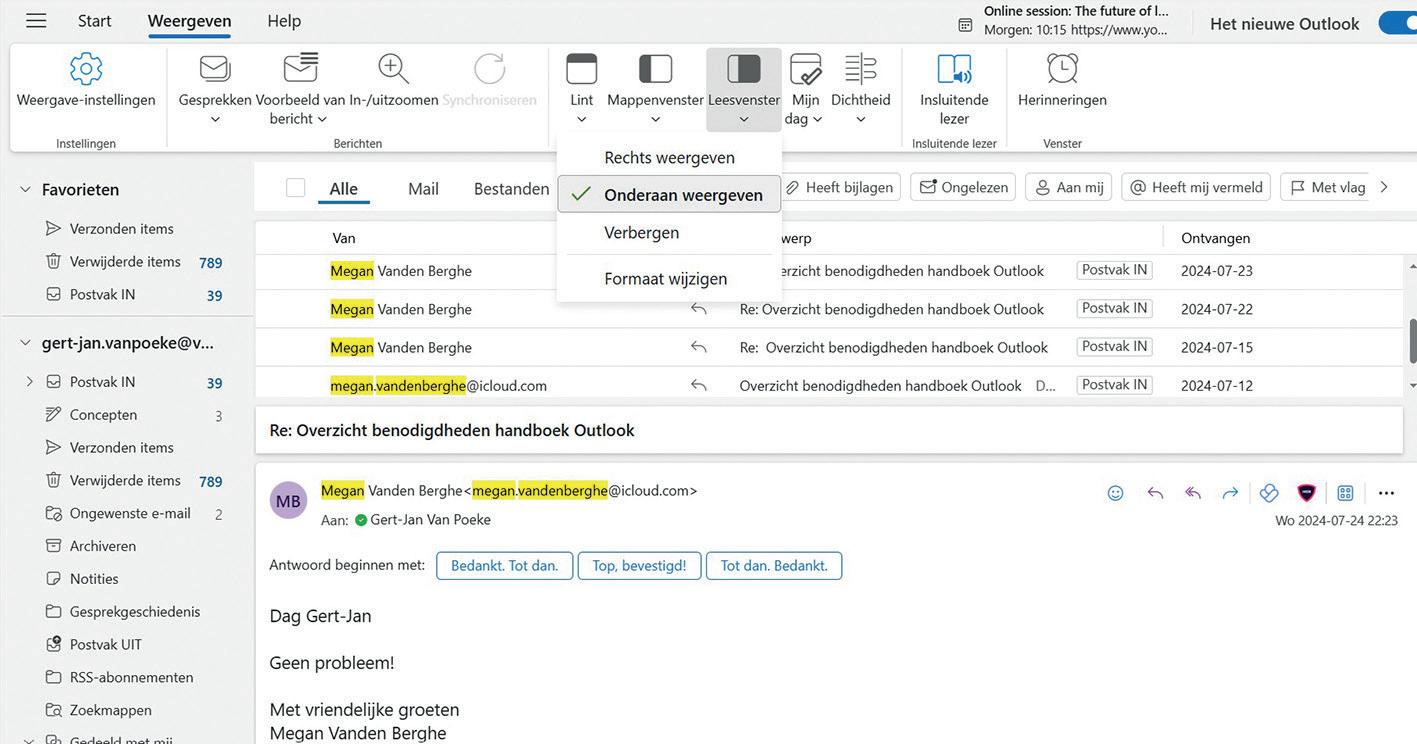Tick the select-all checkbox above the message list
Screen dimensions: 1417x744
(x=295, y=187)
